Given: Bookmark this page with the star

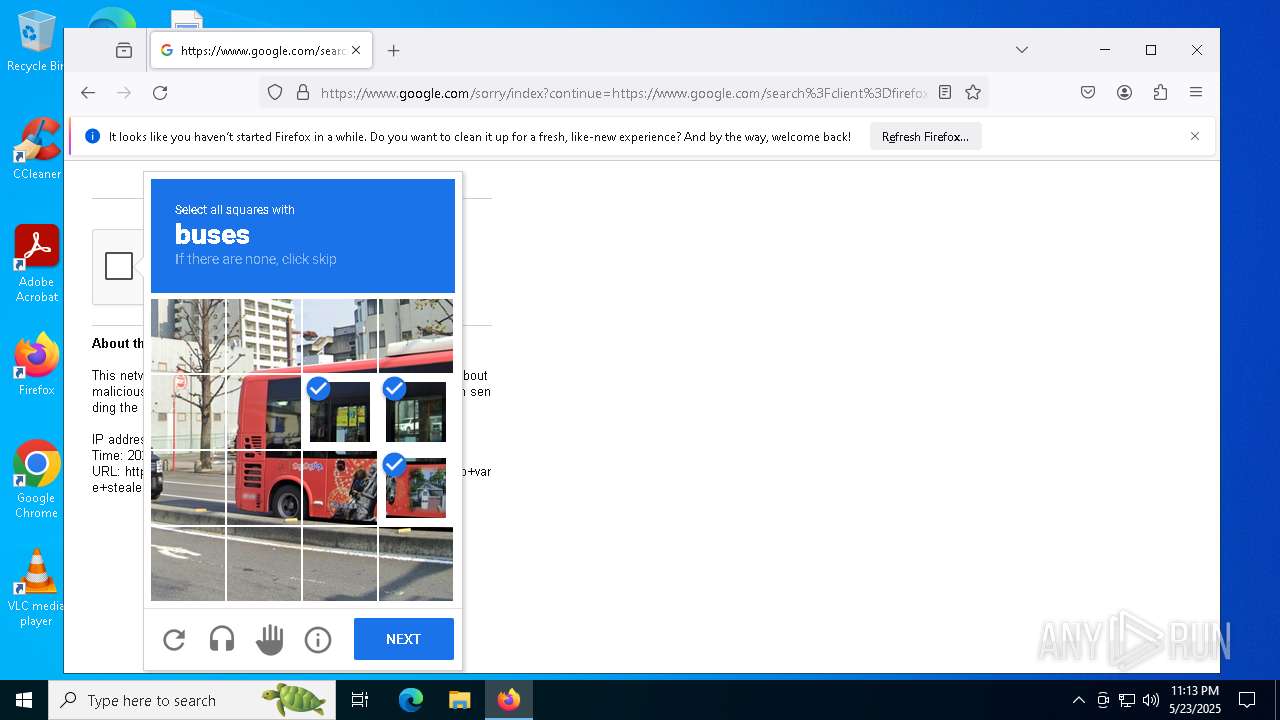Looking at the screenshot, I should 973,93.
